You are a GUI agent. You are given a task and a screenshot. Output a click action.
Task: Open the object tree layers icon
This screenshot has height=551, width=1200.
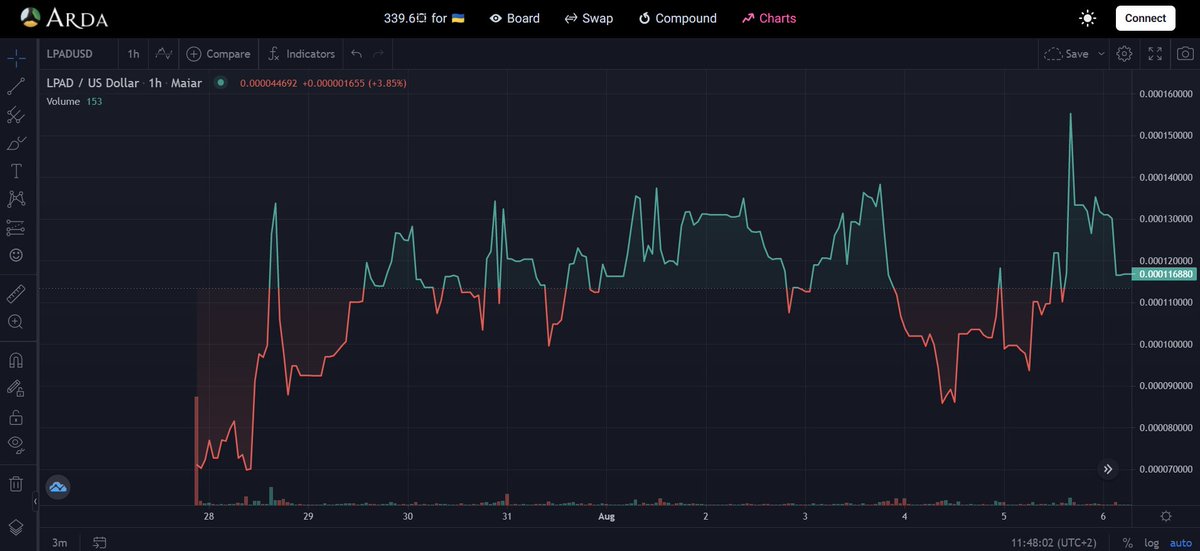(16, 526)
